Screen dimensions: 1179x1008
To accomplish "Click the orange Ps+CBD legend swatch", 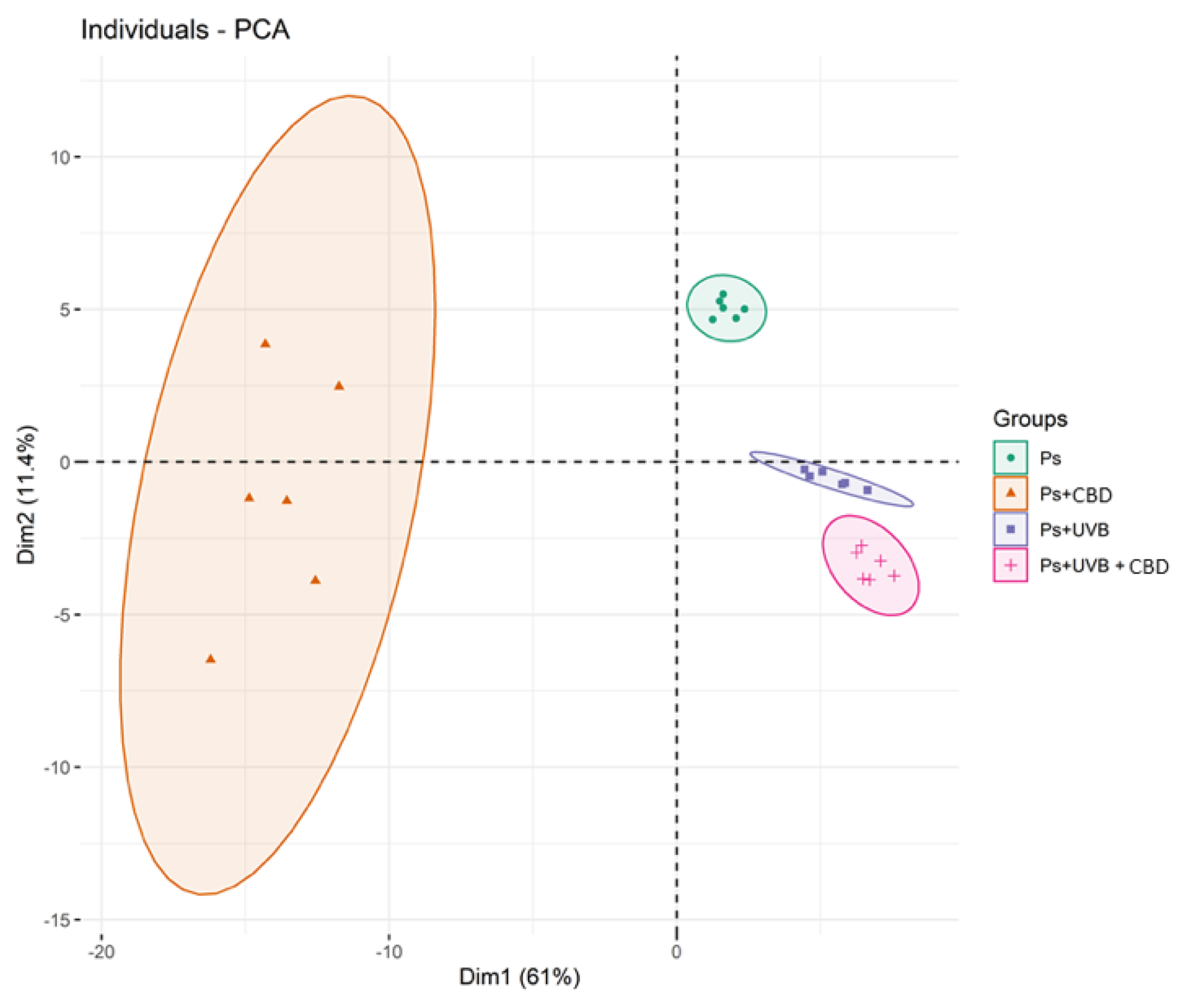I will (x=1010, y=494).
